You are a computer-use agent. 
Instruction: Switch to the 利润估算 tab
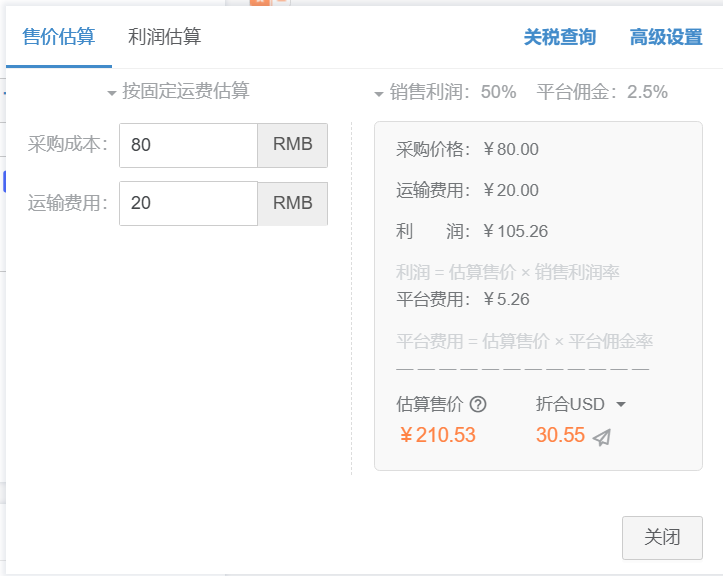164,37
